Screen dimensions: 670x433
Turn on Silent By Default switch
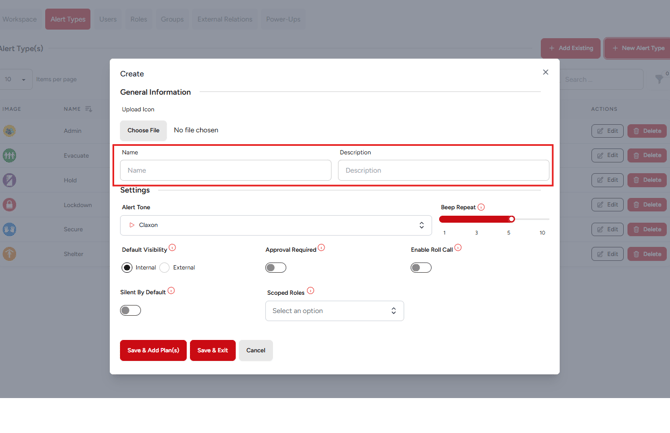[x=131, y=310]
